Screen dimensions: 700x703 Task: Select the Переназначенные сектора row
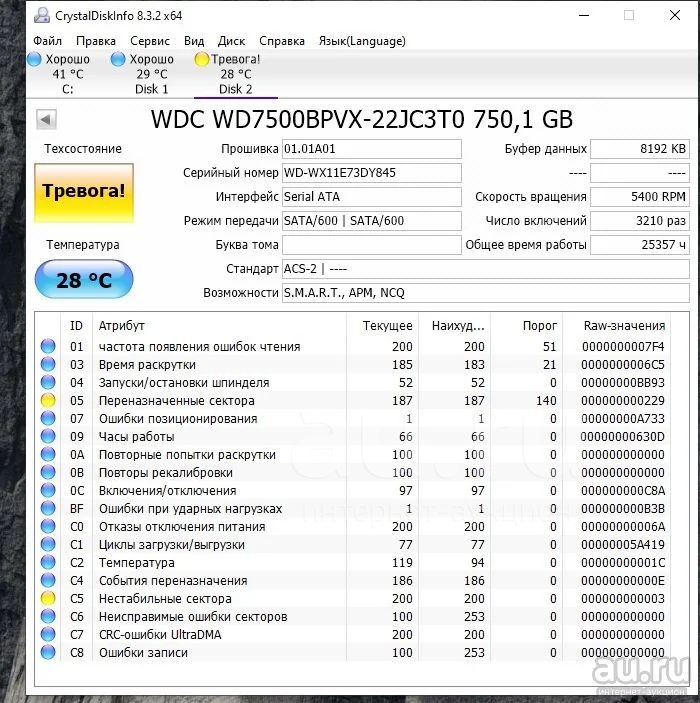point(176,401)
